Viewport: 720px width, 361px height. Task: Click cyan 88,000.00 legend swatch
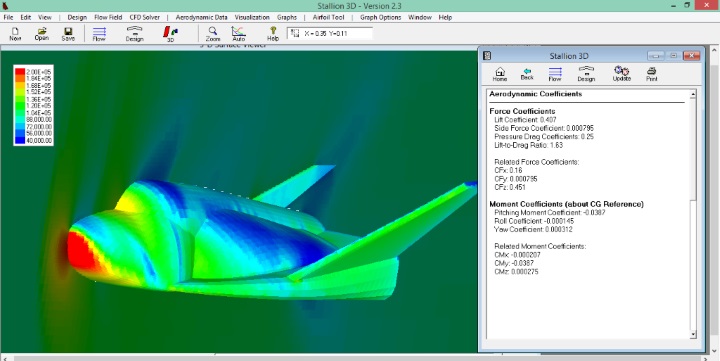point(20,120)
